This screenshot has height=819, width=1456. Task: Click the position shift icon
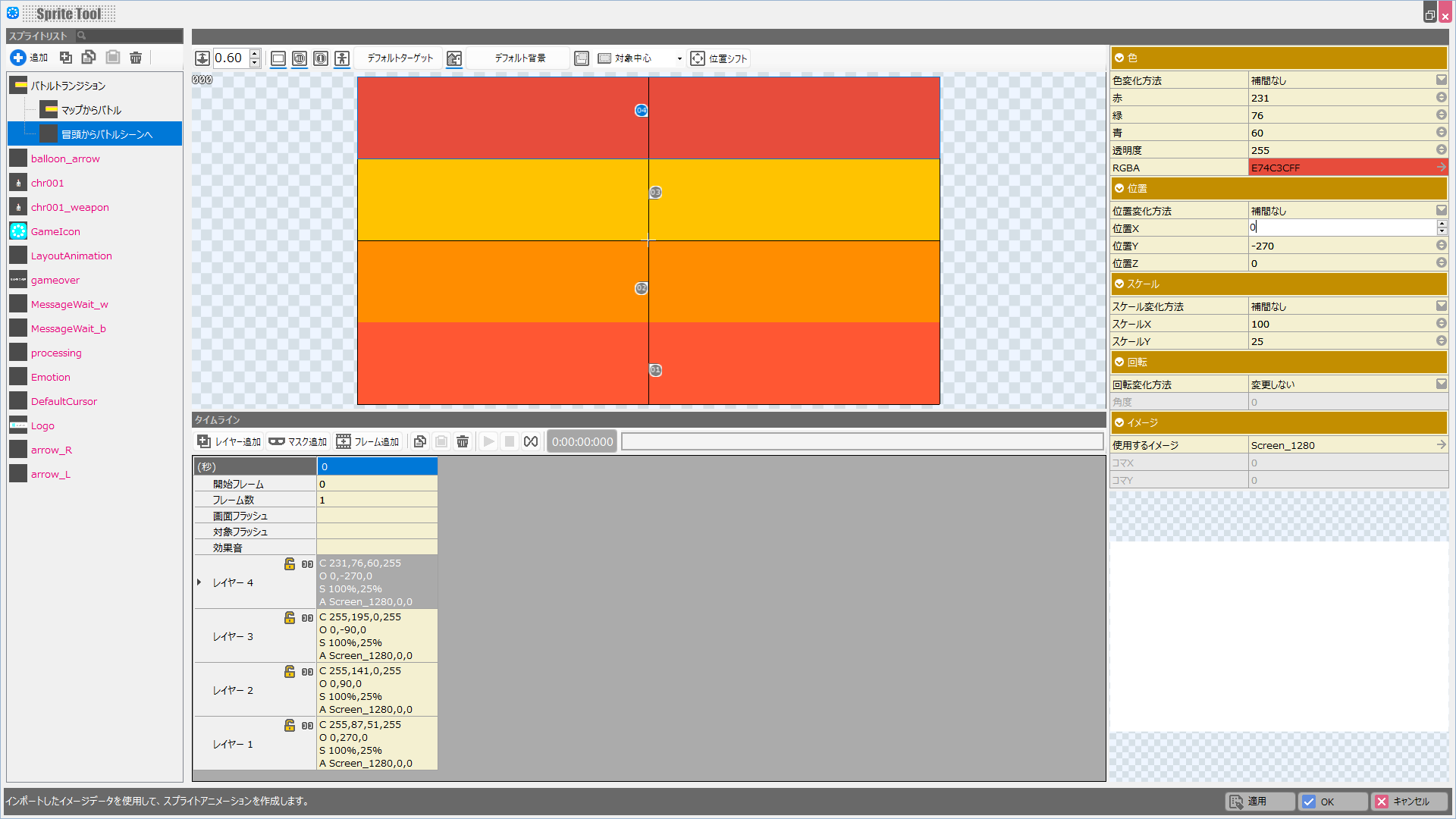698,58
